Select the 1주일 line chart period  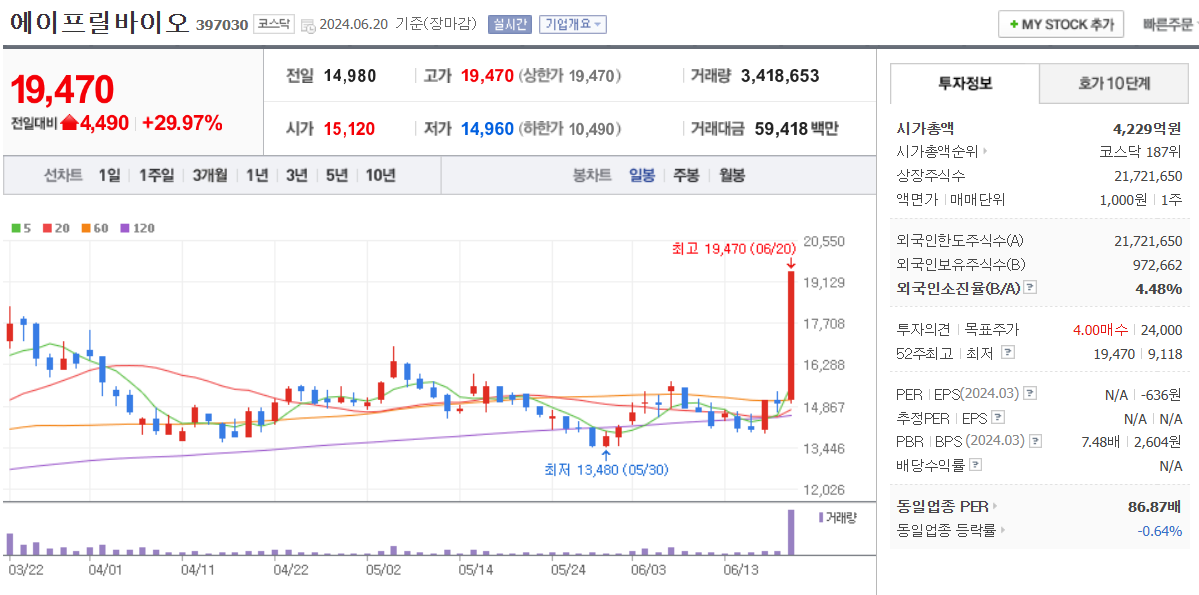point(157,175)
